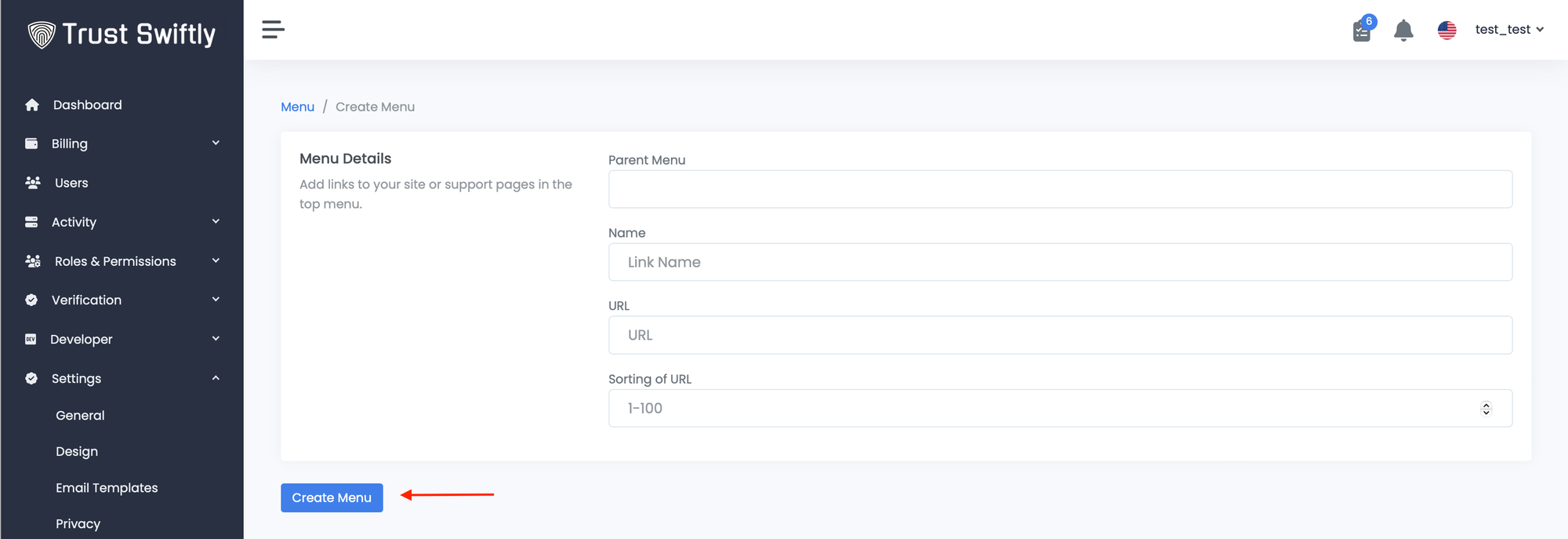
Task: Click the Trust Swiftly fingerprint logo
Action: (42, 35)
